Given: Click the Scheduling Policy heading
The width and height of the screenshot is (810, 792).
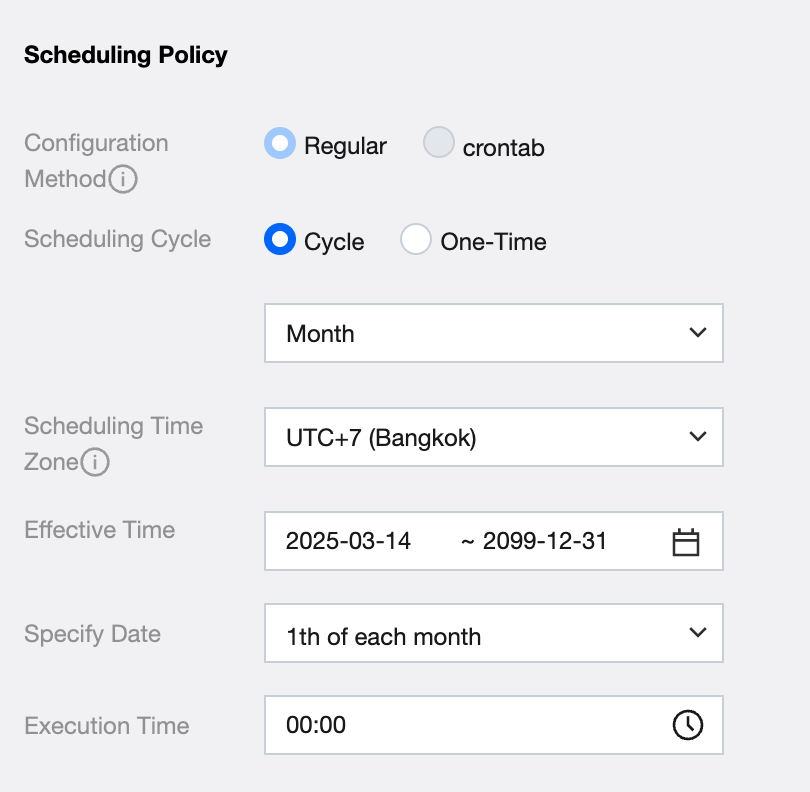Looking at the screenshot, I should (x=126, y=55).
